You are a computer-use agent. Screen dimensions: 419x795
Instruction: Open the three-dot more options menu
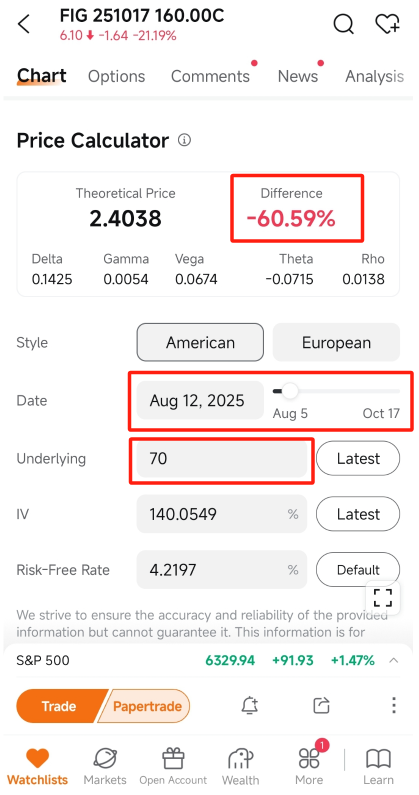(394, 705)
